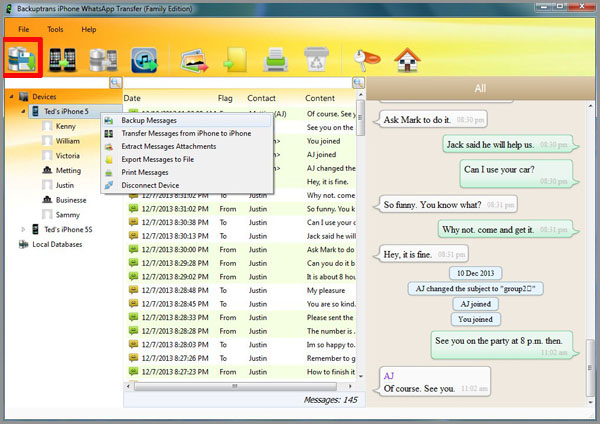Choose Backup Messages from the context menu
Screen dimensions: 600x424
click(x=187, y=120)
